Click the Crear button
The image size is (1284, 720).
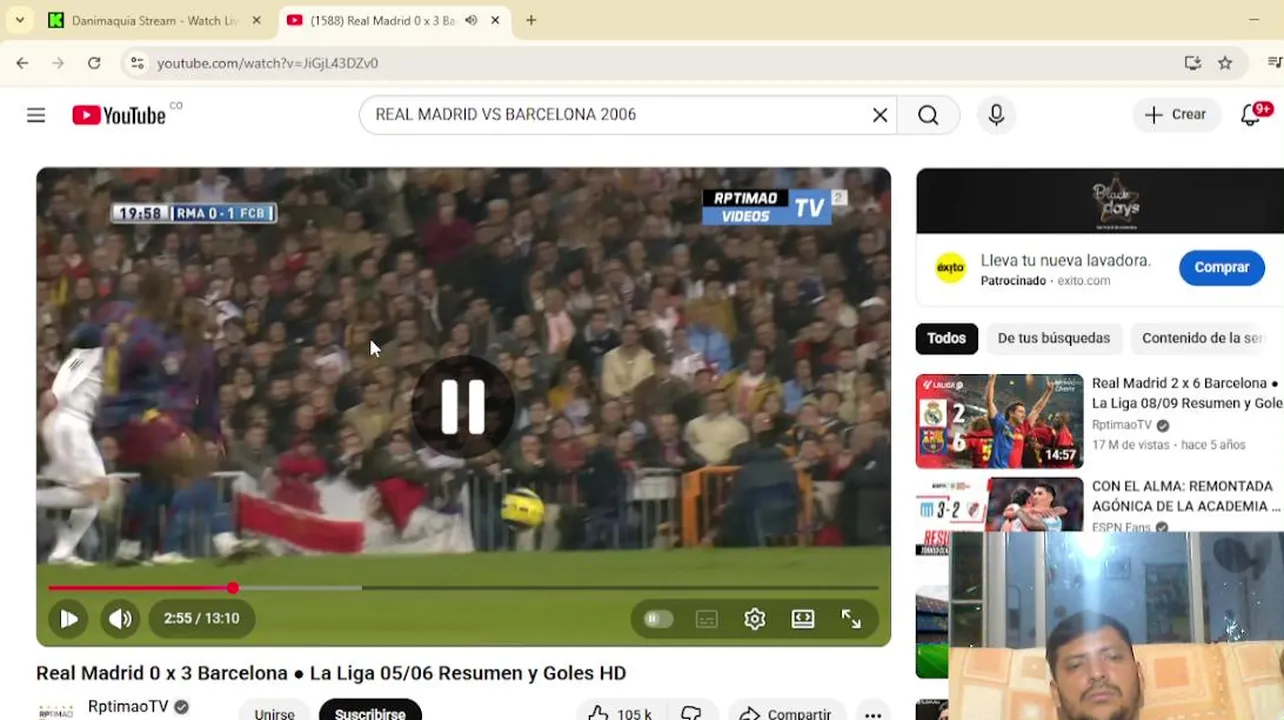(x=1177, y=115)
